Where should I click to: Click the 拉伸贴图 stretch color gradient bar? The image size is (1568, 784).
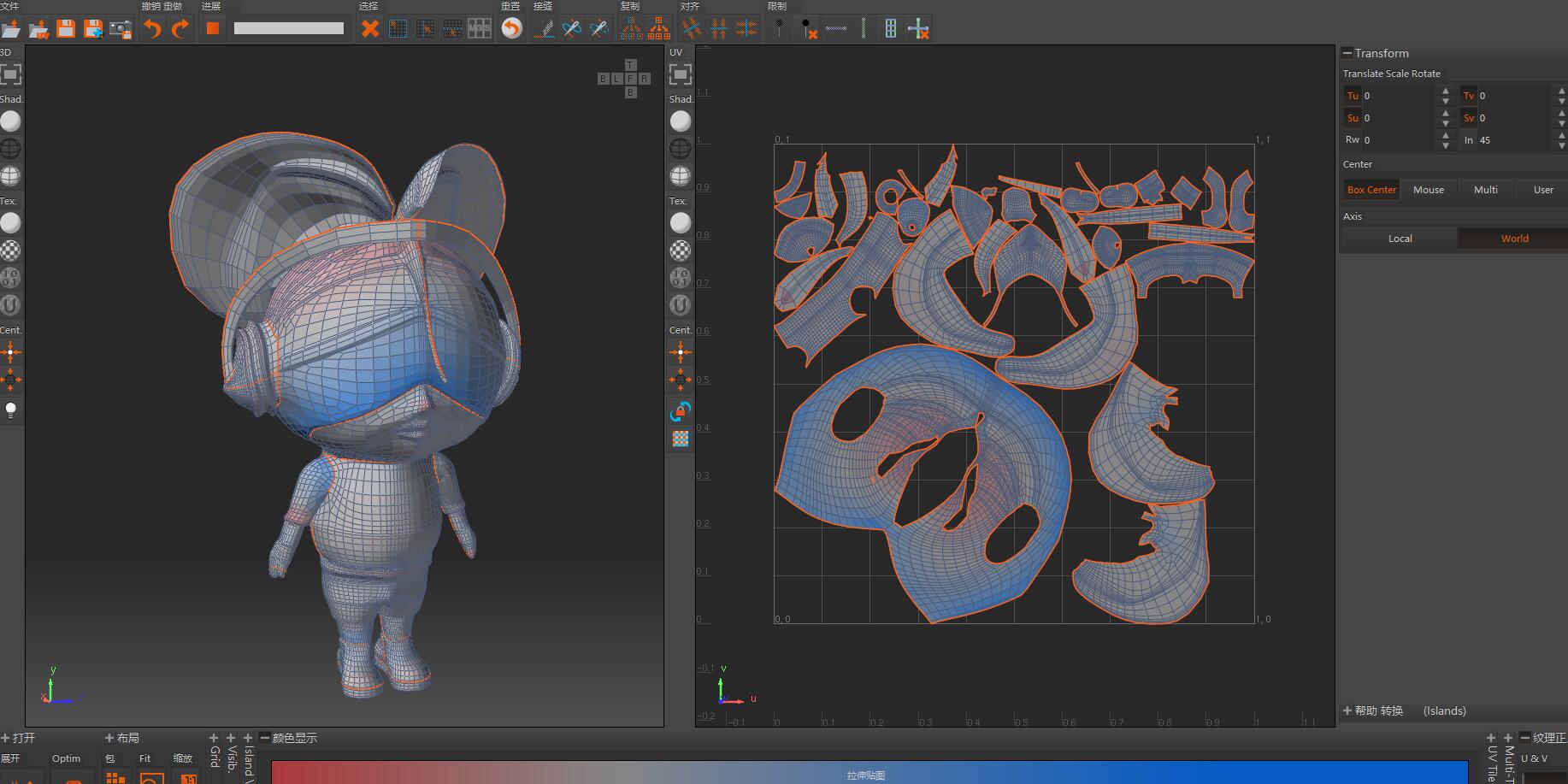869,773
